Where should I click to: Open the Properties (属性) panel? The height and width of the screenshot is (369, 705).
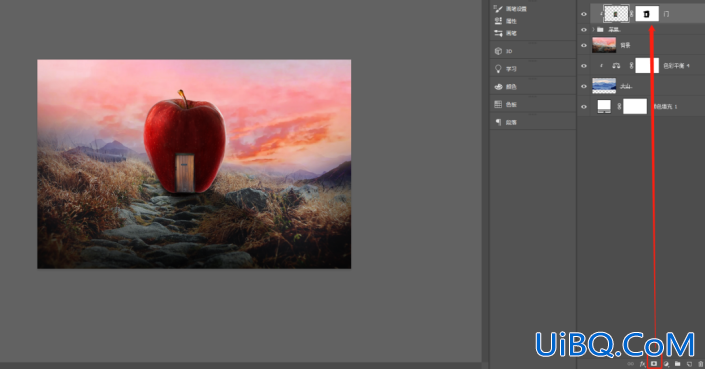(506, 21)
